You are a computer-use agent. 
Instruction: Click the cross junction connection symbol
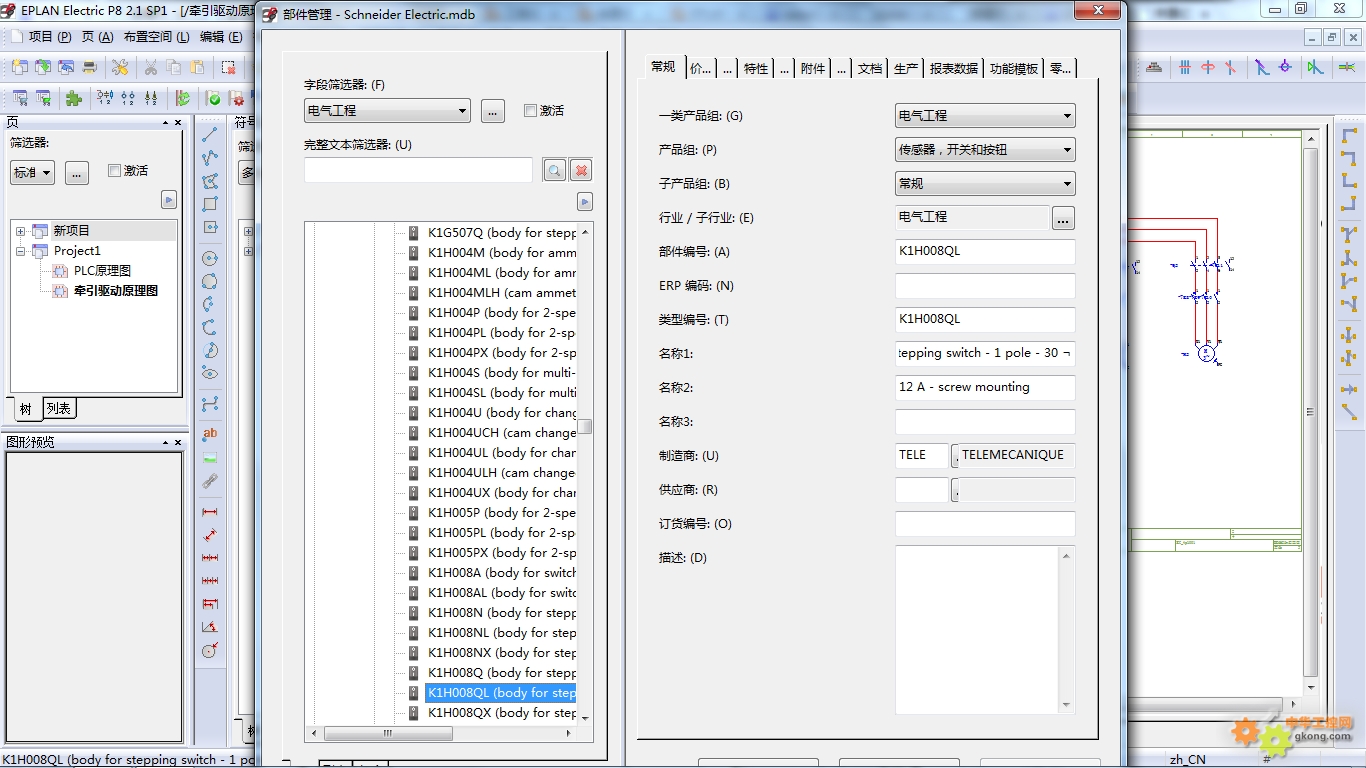(x=1349, y=334)
